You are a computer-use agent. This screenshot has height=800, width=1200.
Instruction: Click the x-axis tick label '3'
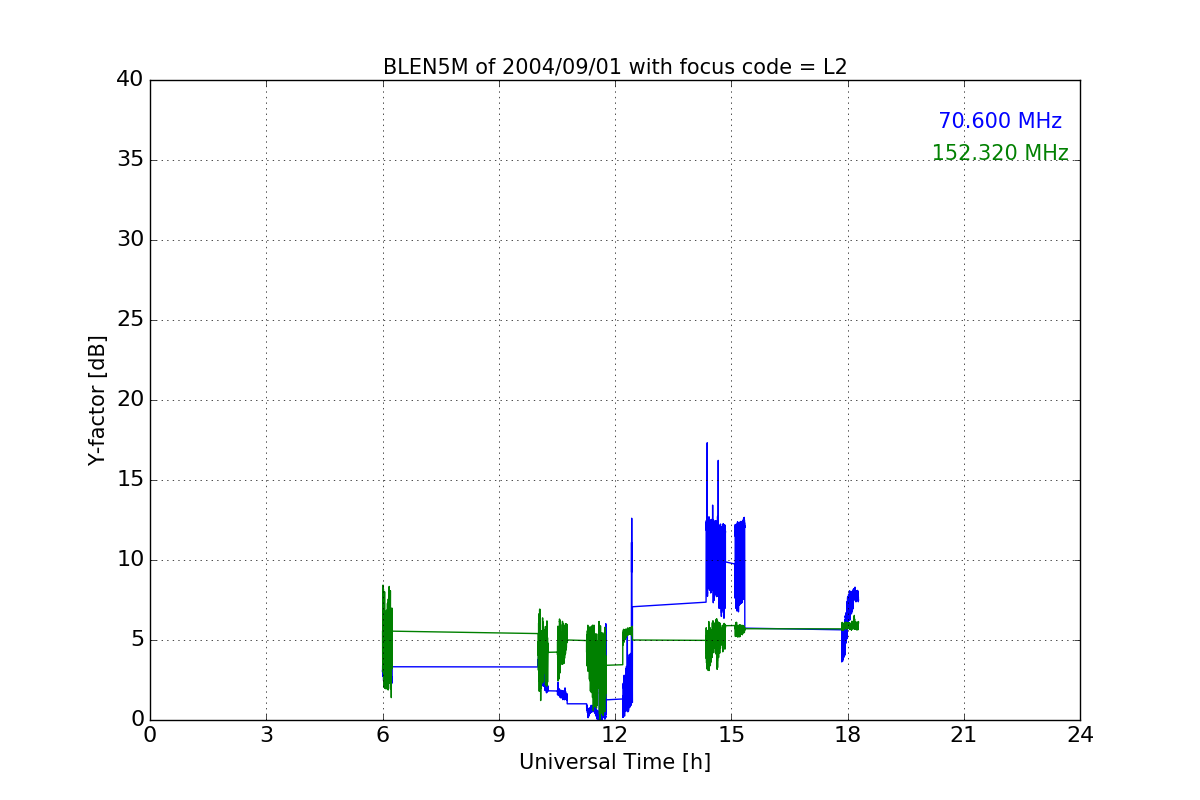click(266, 735)
